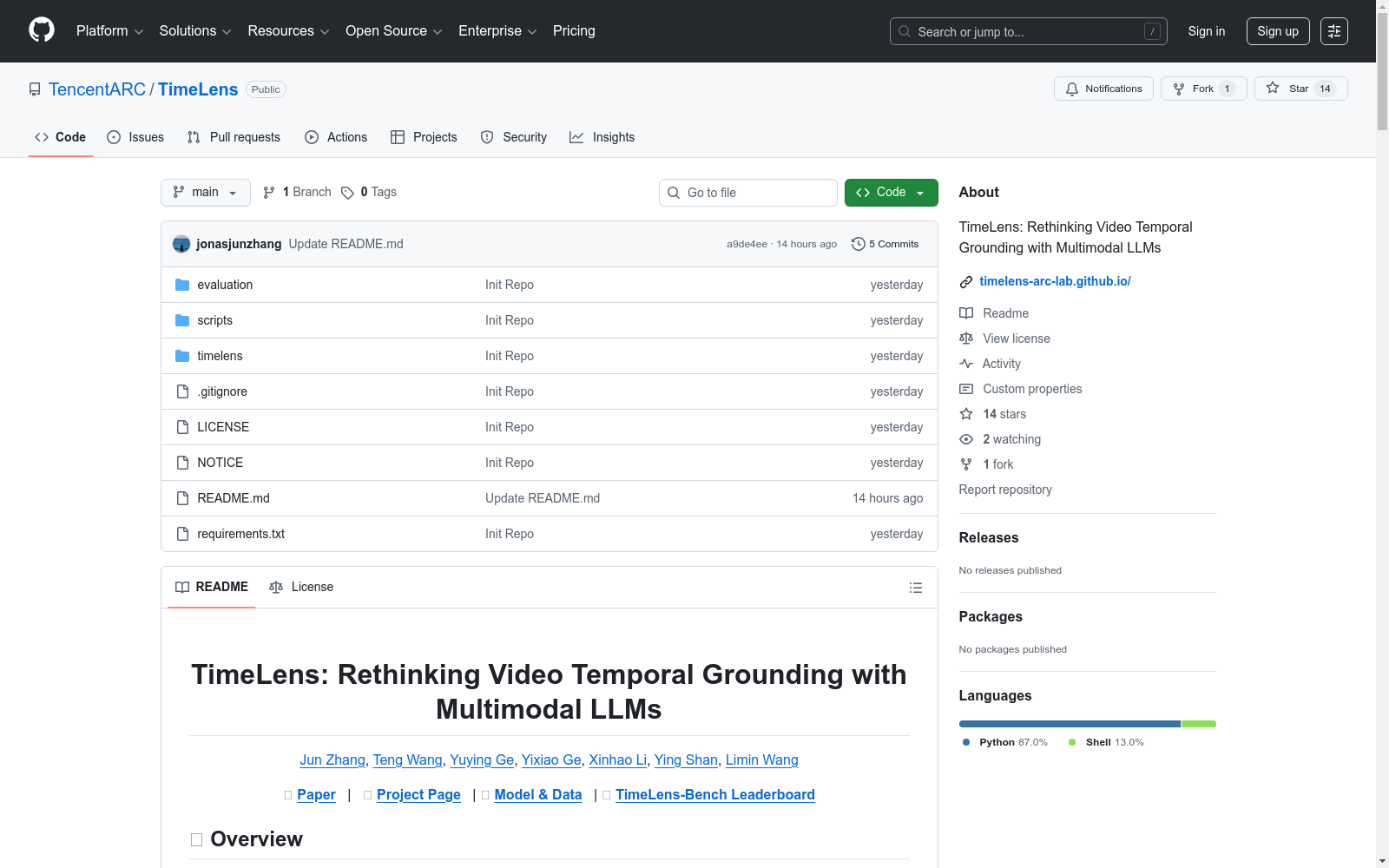The image size is (1389, 868).
Task: View the 0 Tags link
Action: click(x=369, y=193)
